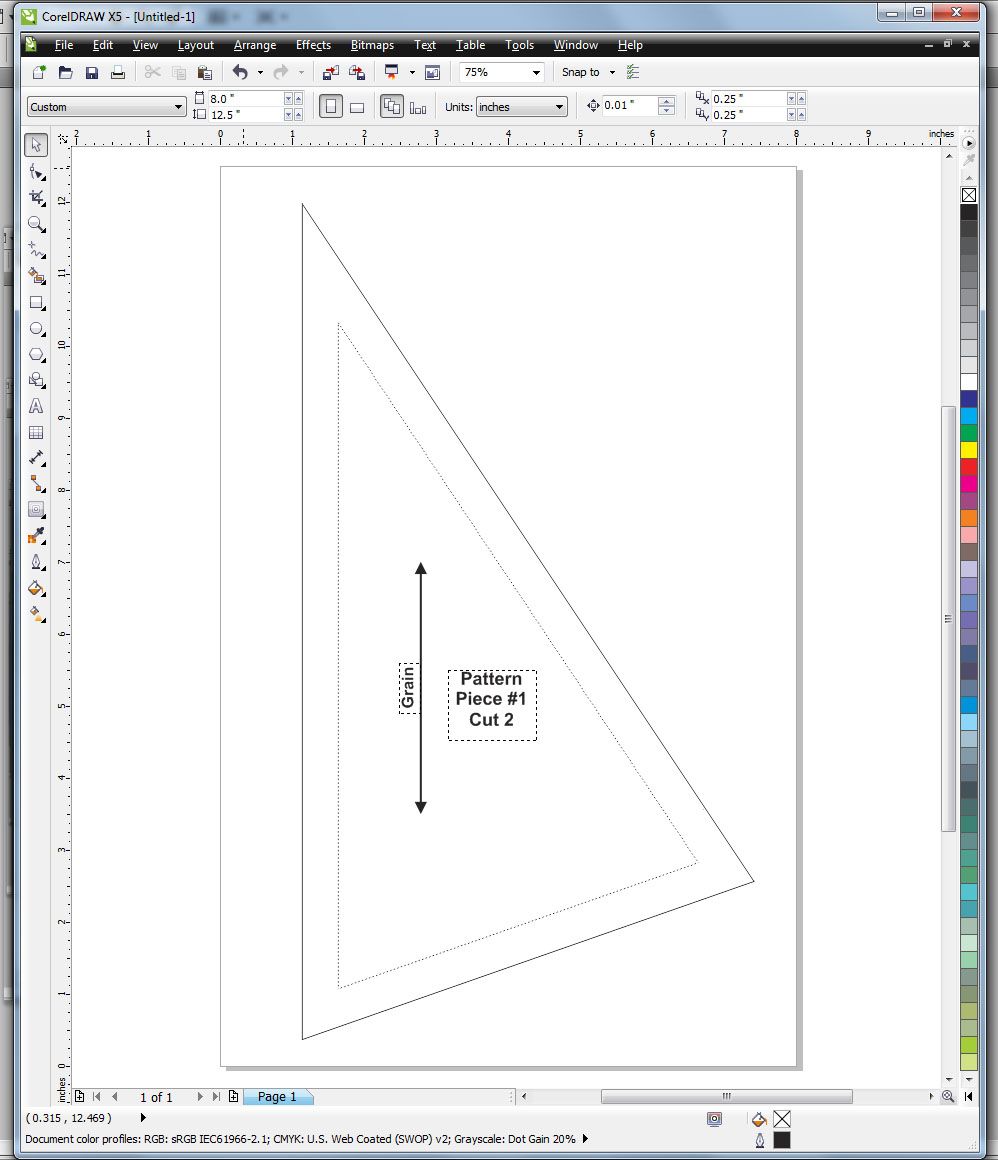Click the Save button
Viewport: 998px width, 1160px height.
point(93,72)
